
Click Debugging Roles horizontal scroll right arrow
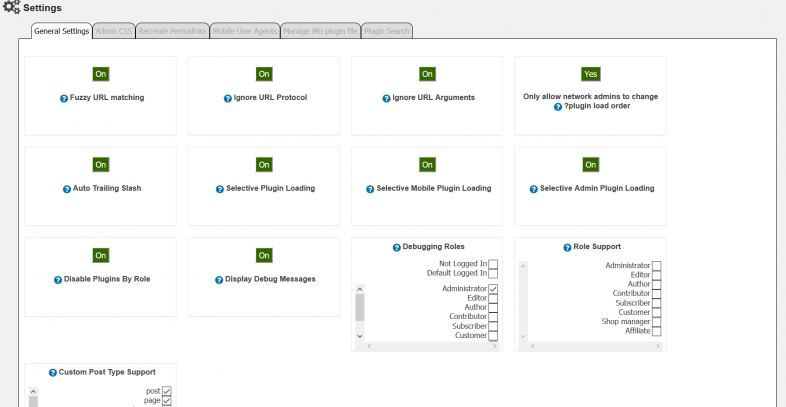click(494, 346)
